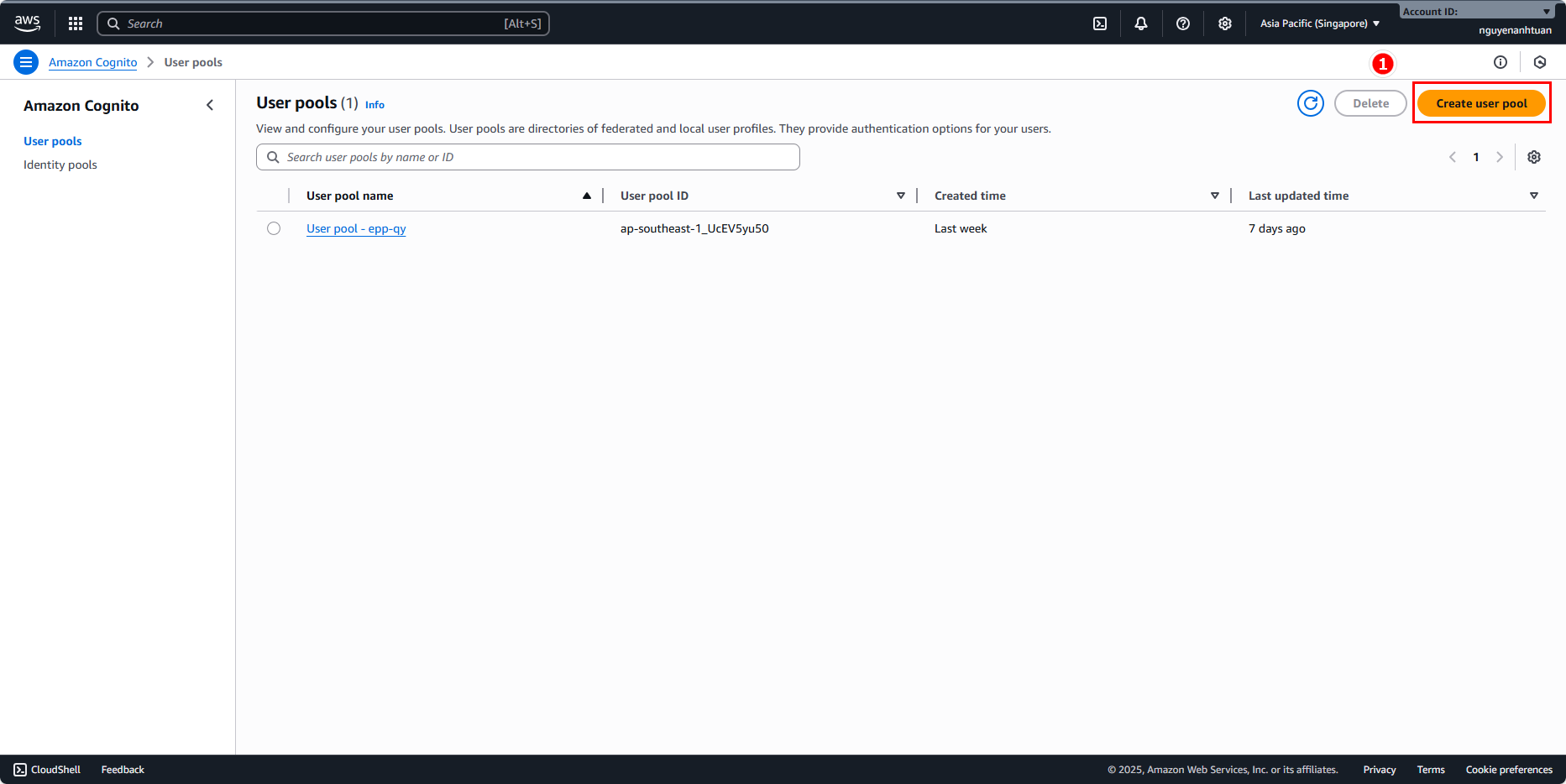This screenshot has width=1566, height=784.
Task: Open the Asia Pacific (Singapore) region dropdown
Action: 1319,24
